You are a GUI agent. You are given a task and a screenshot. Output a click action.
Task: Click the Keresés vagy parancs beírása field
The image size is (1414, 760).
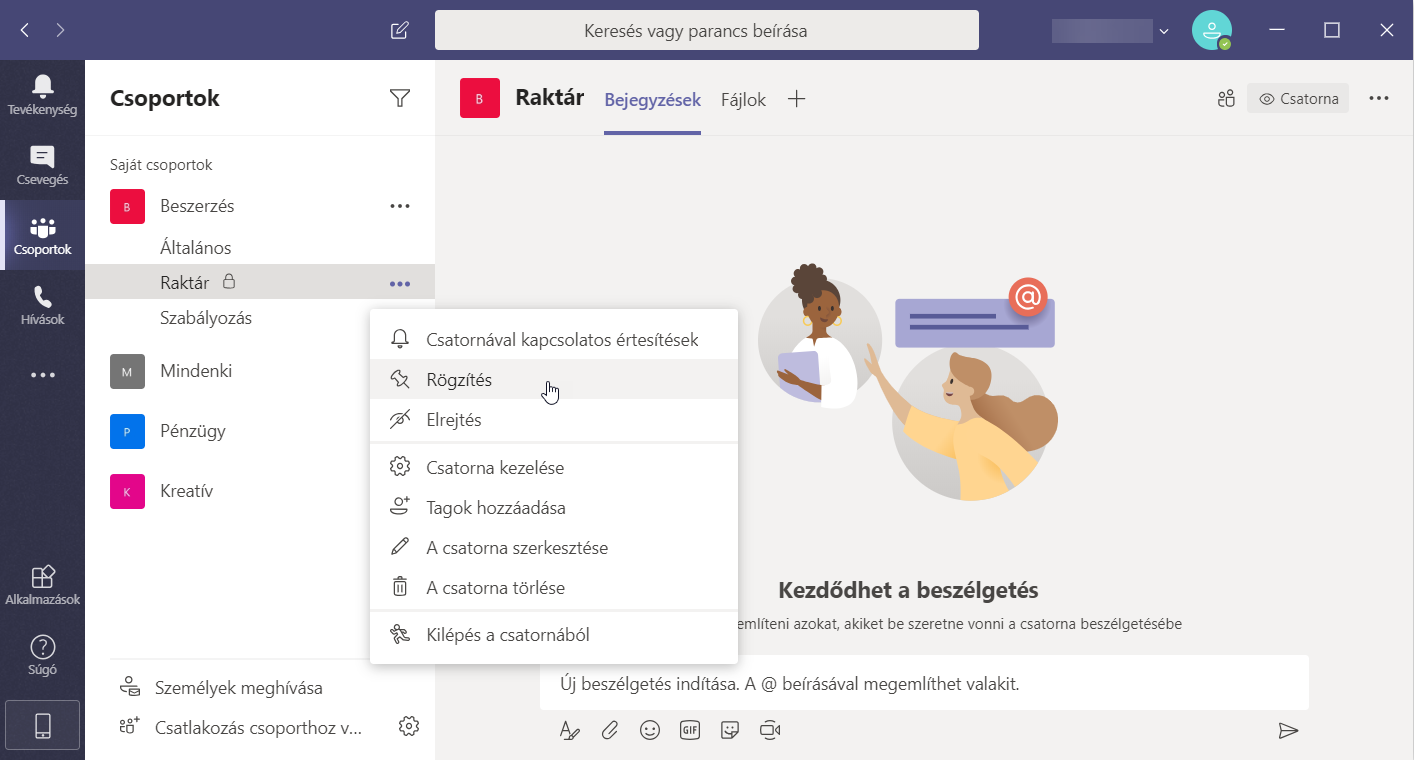(707, 31)
